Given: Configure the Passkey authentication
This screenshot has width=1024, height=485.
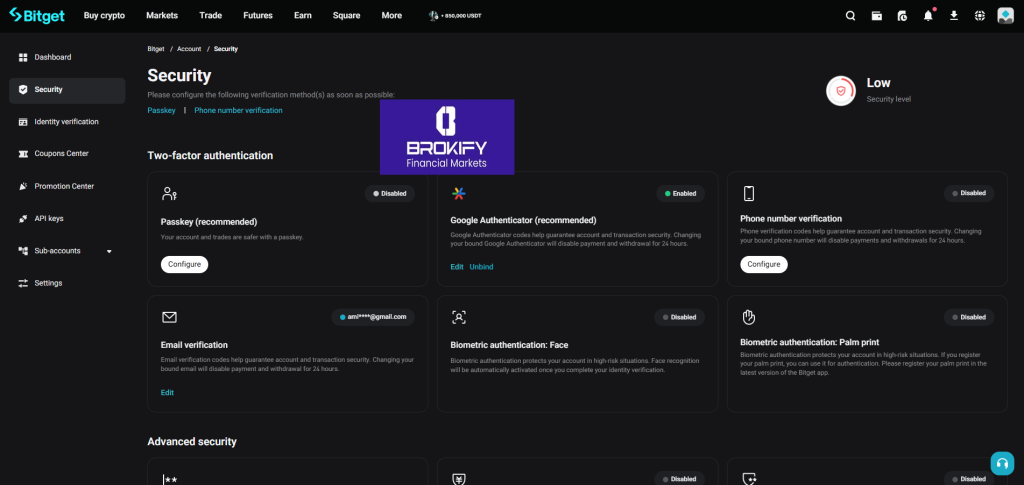Looking at the screenshot, I should pos(184,265).
